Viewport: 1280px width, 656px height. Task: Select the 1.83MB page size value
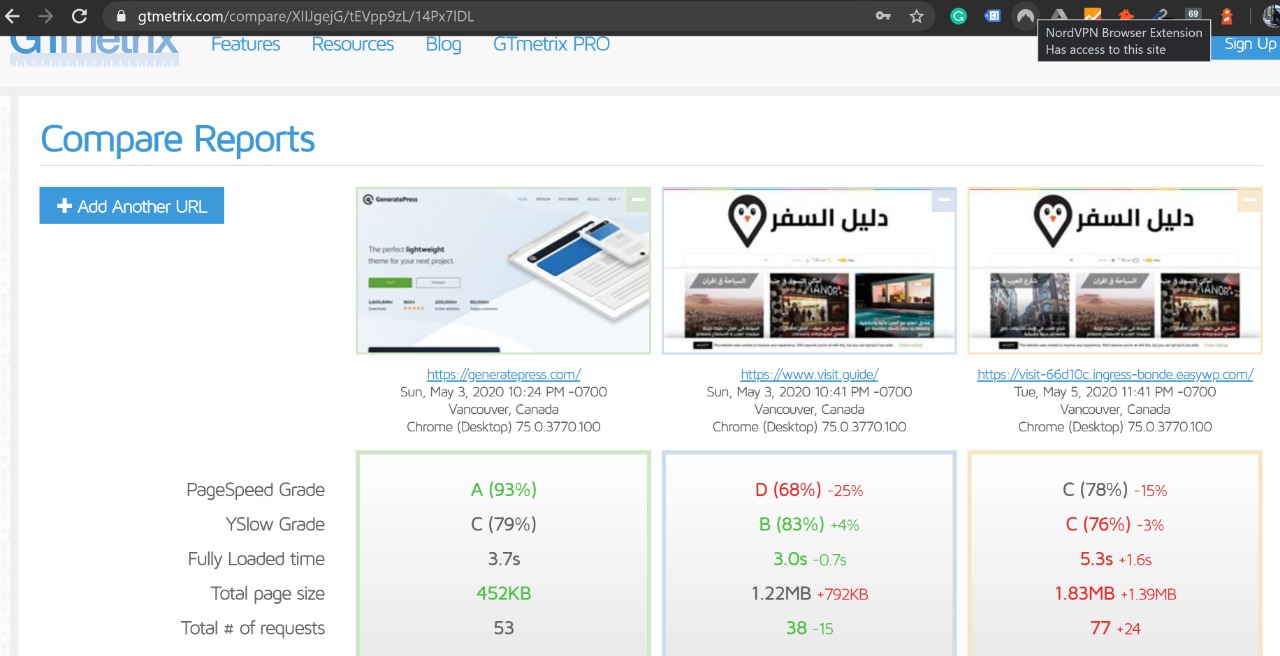point(1085,593)
